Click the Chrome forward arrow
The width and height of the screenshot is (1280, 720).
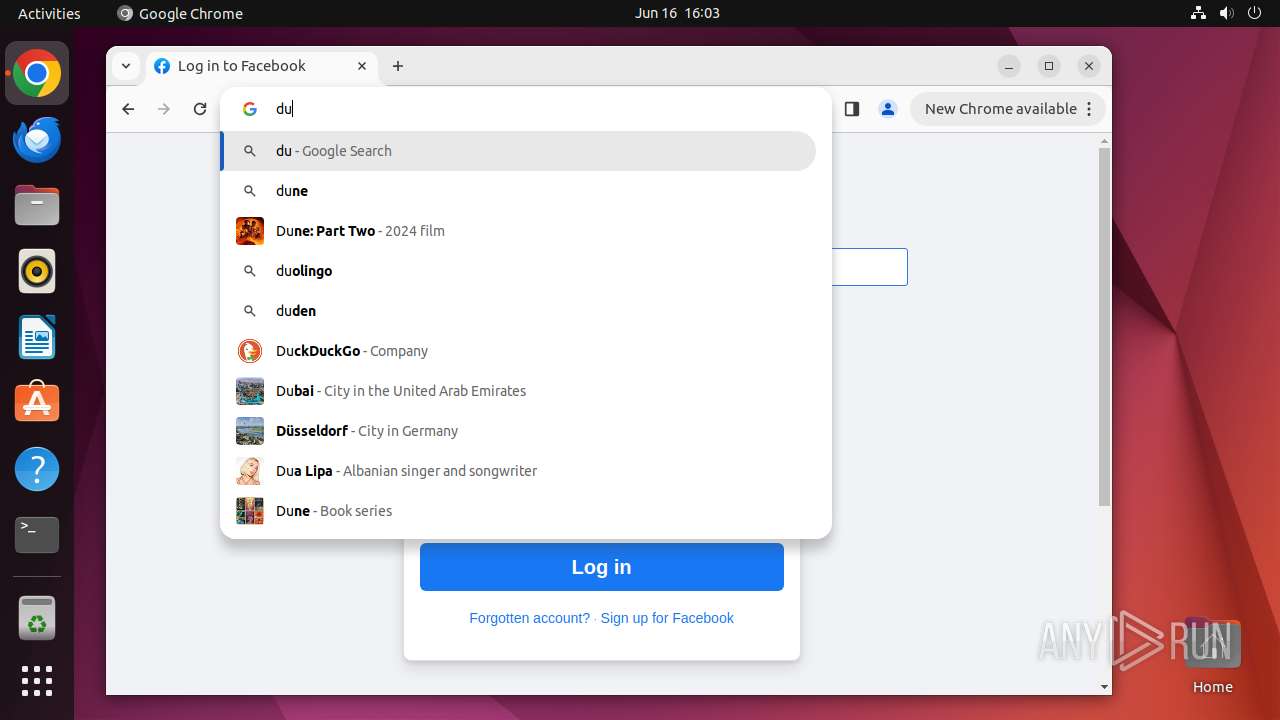click(164, 109)
